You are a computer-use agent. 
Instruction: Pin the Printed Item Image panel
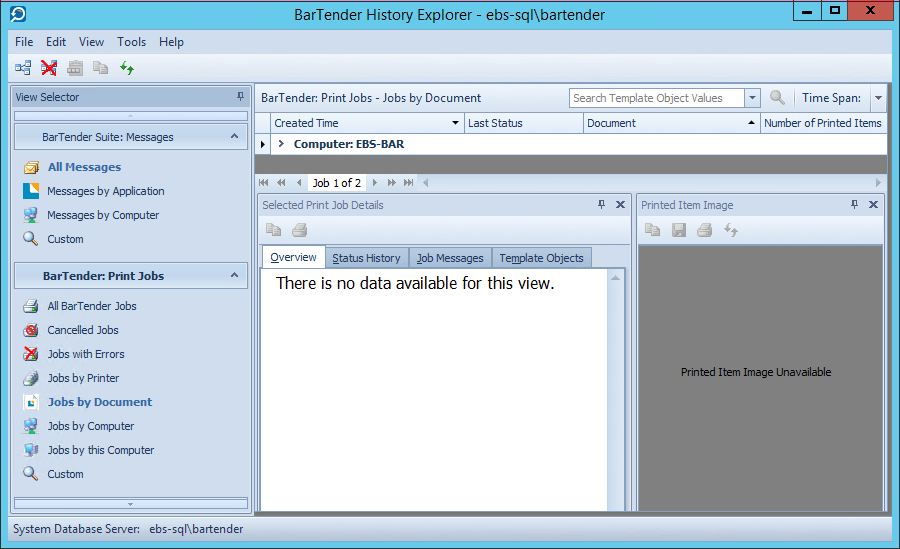pos(854,204)
